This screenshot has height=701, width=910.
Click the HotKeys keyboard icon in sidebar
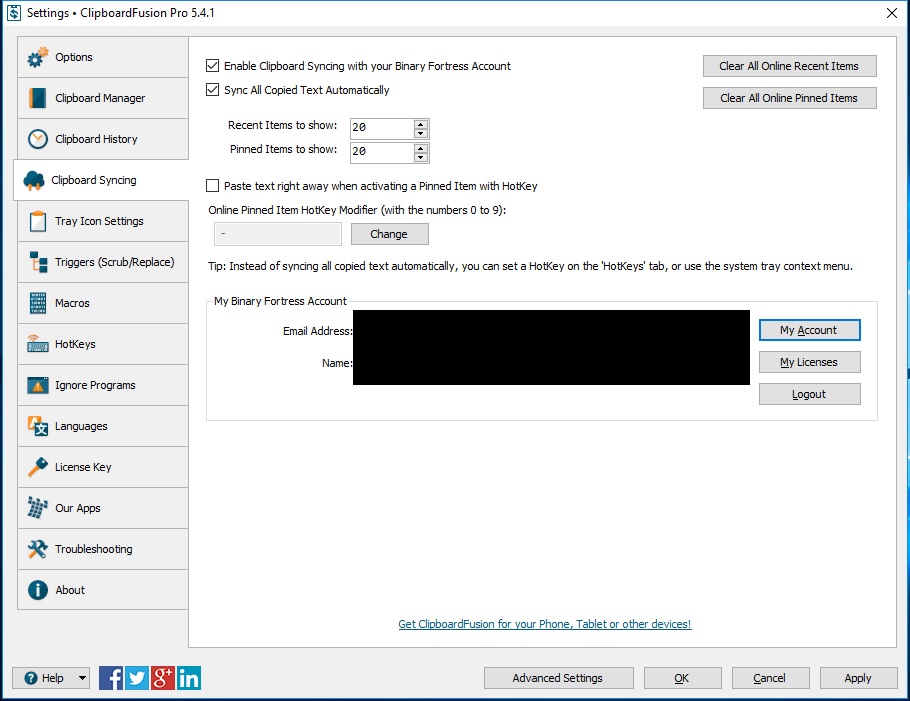38,344
